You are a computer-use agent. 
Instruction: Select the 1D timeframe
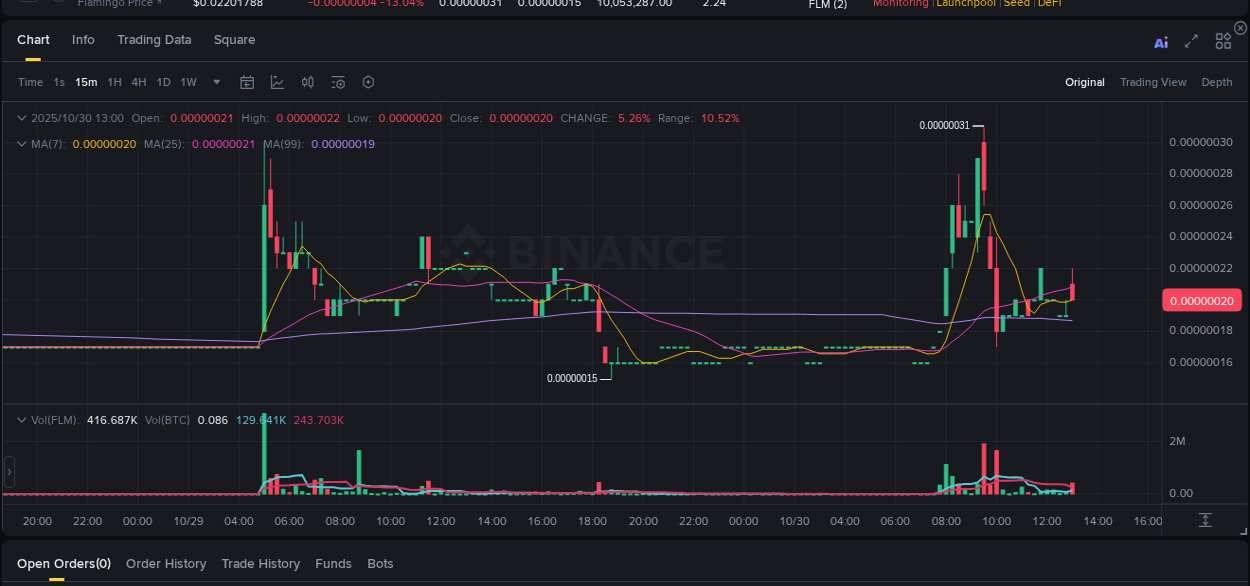coord(163,82)
